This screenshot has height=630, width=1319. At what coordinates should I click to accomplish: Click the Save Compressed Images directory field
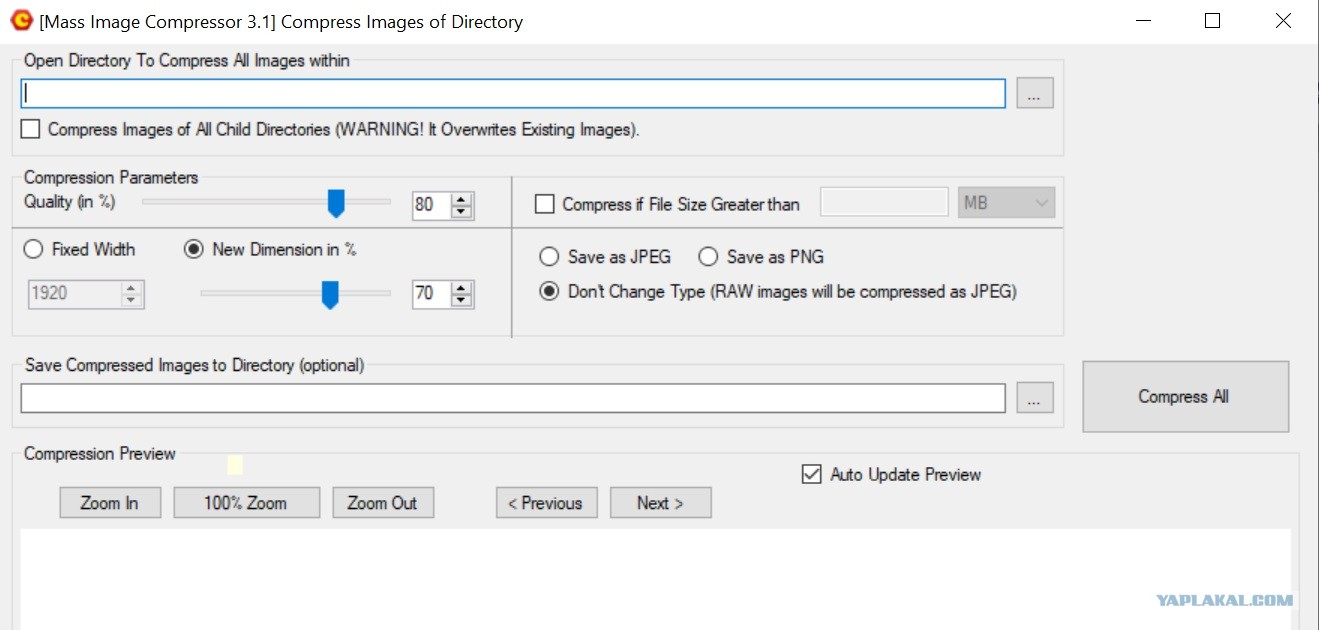(x=513, y=398)
